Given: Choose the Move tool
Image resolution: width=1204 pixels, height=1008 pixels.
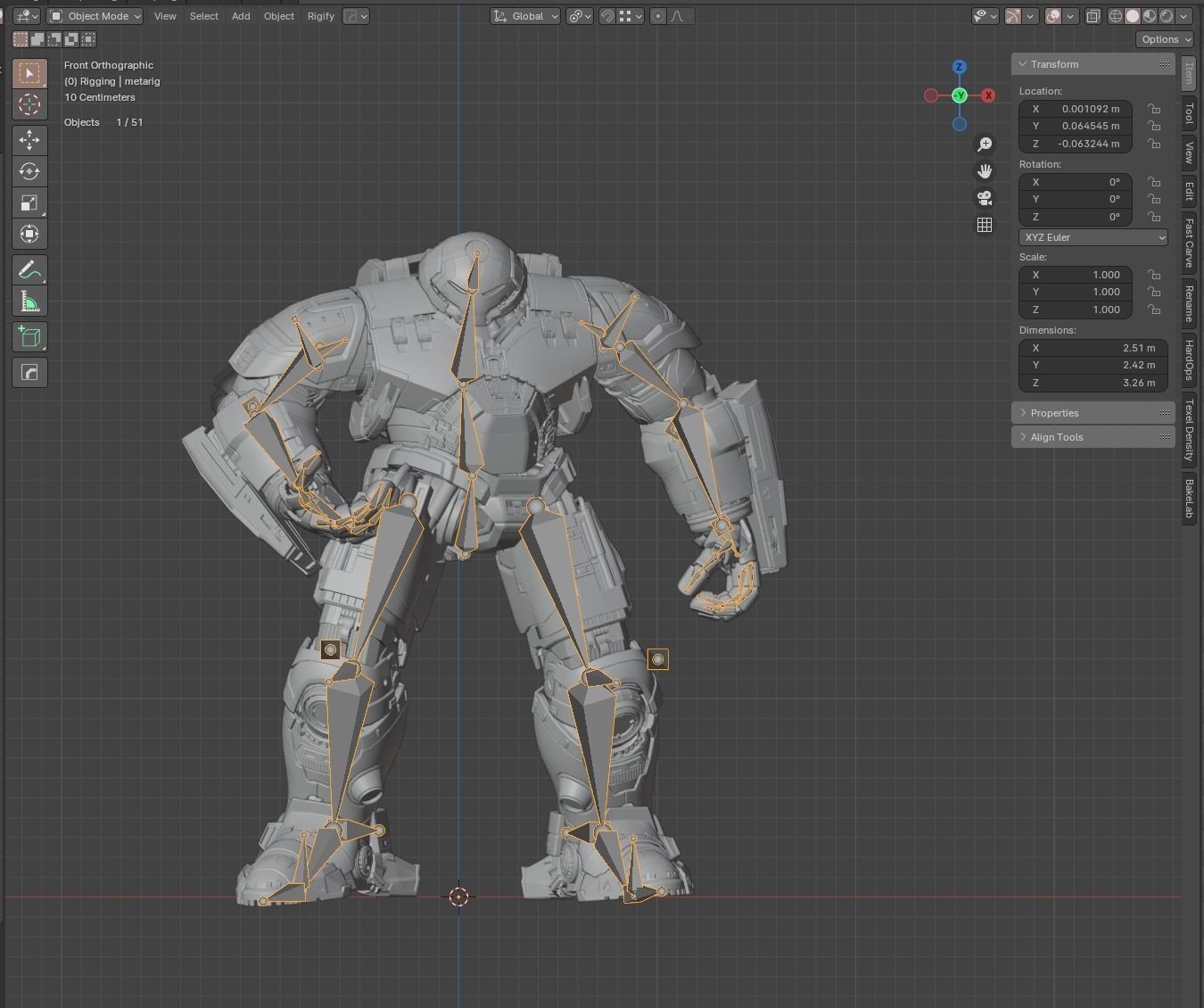Looking at the screenshot, I should (29, 140).
